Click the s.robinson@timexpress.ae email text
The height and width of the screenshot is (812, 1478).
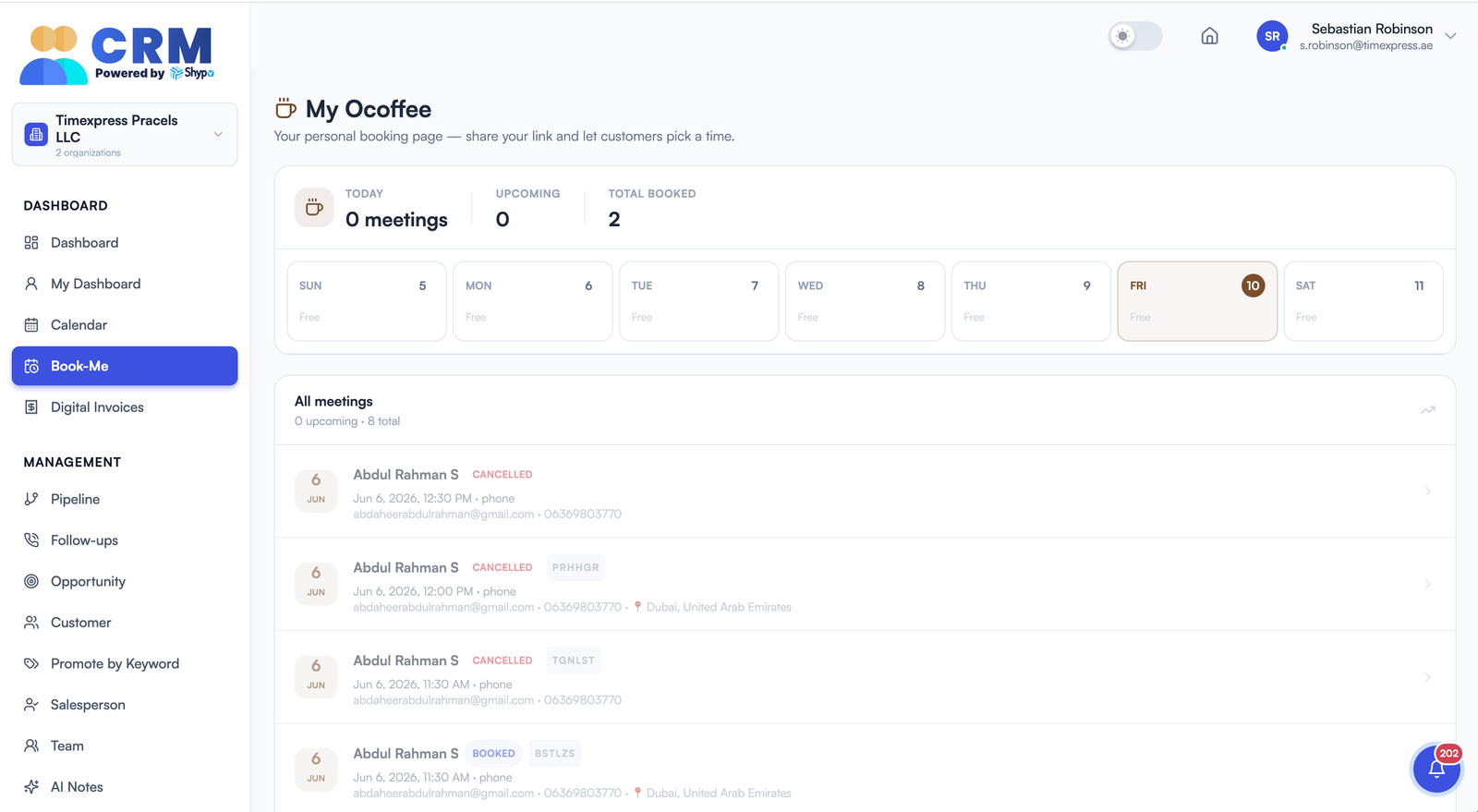1366,45
